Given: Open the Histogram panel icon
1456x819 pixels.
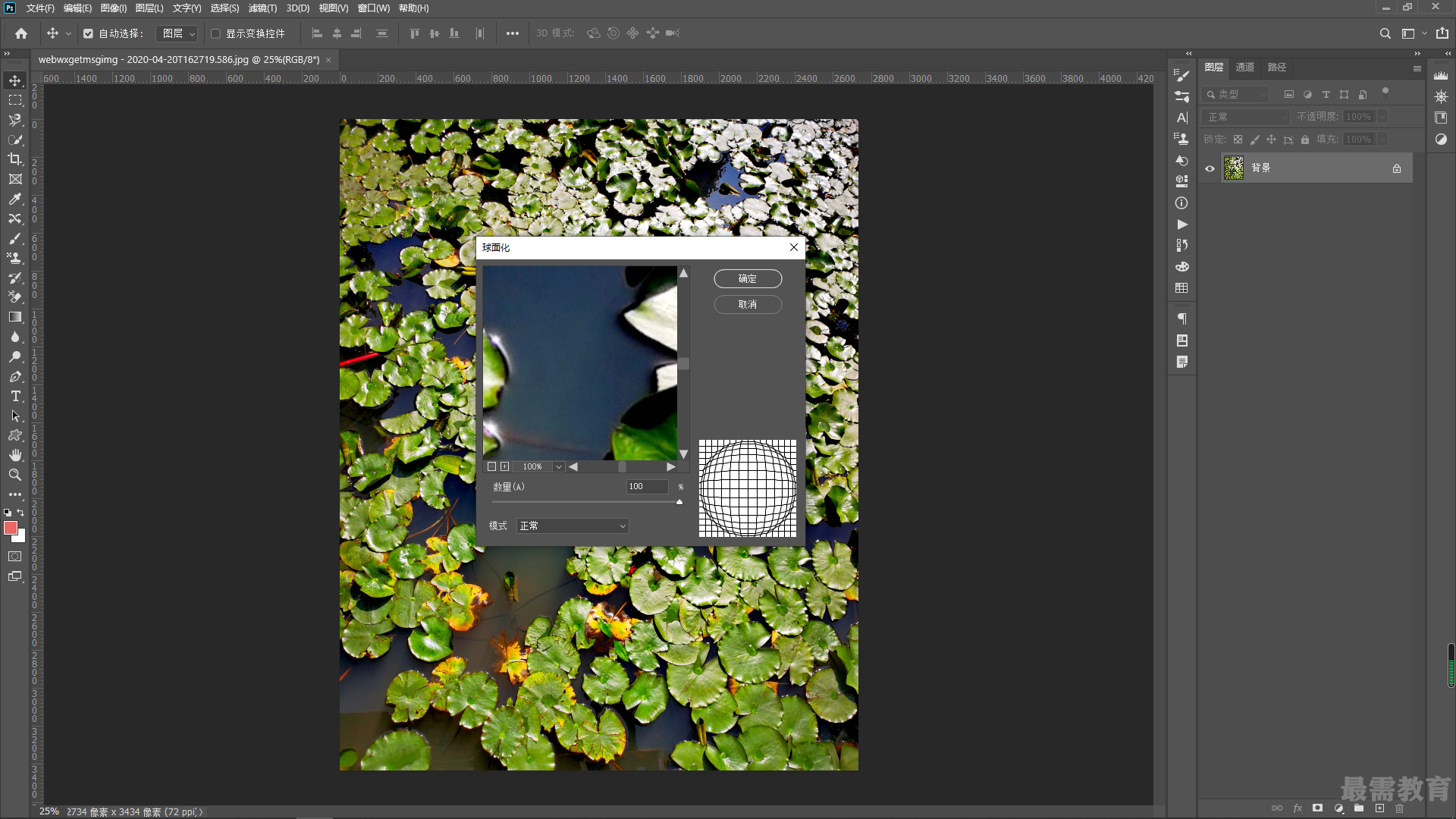Looking at the screenshot, I should 1441,75.
